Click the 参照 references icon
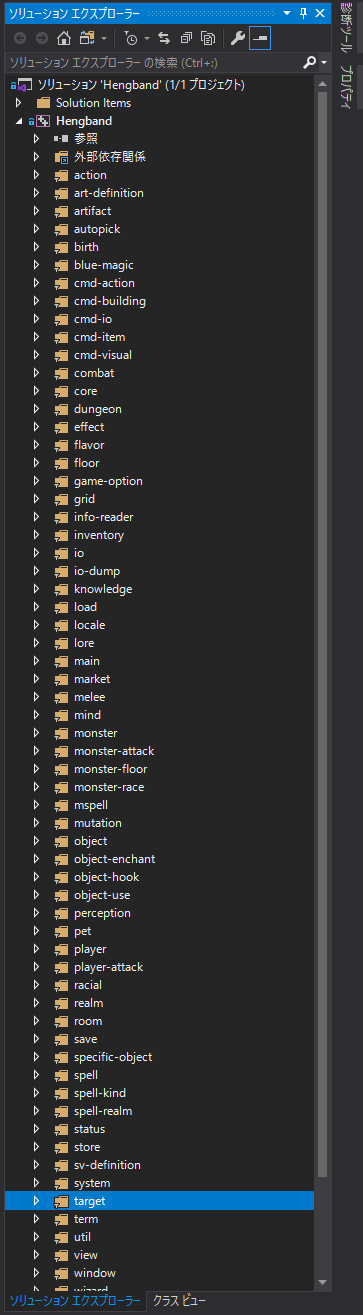Image resolution: width=363 pixels, height=1315 pixels. [61, 139]
